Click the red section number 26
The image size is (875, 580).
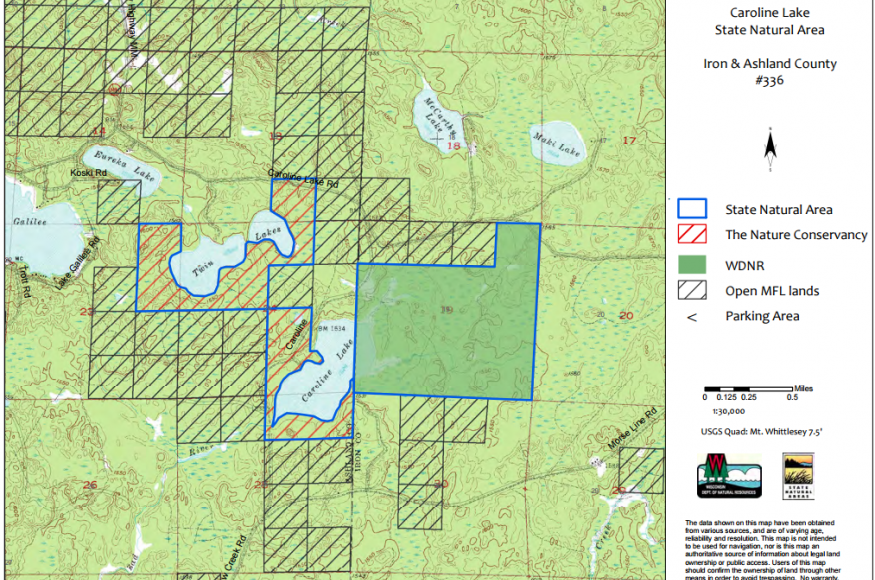(x=90, y=485)
